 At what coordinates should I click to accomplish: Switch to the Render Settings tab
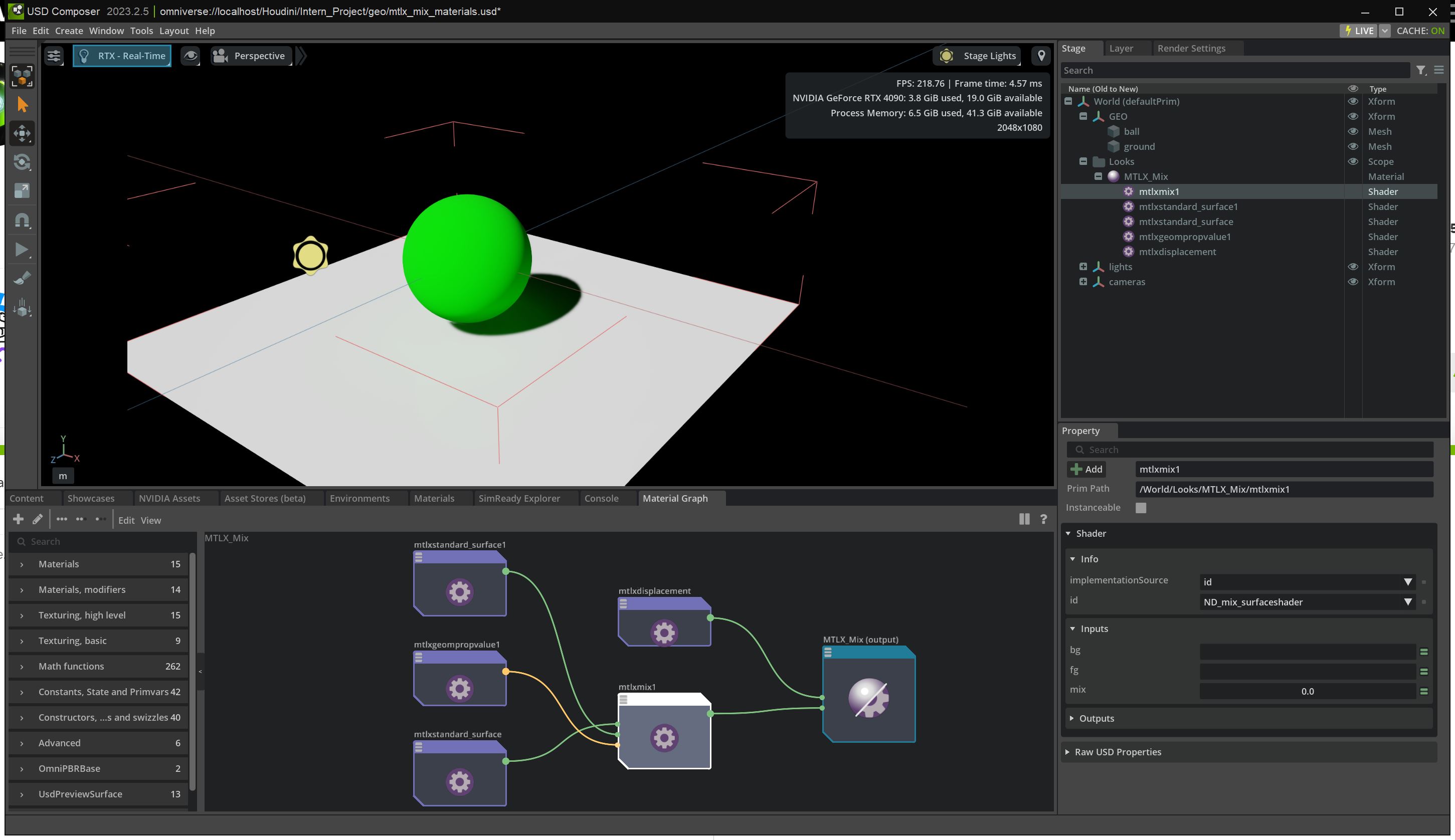pos(1191,49)
